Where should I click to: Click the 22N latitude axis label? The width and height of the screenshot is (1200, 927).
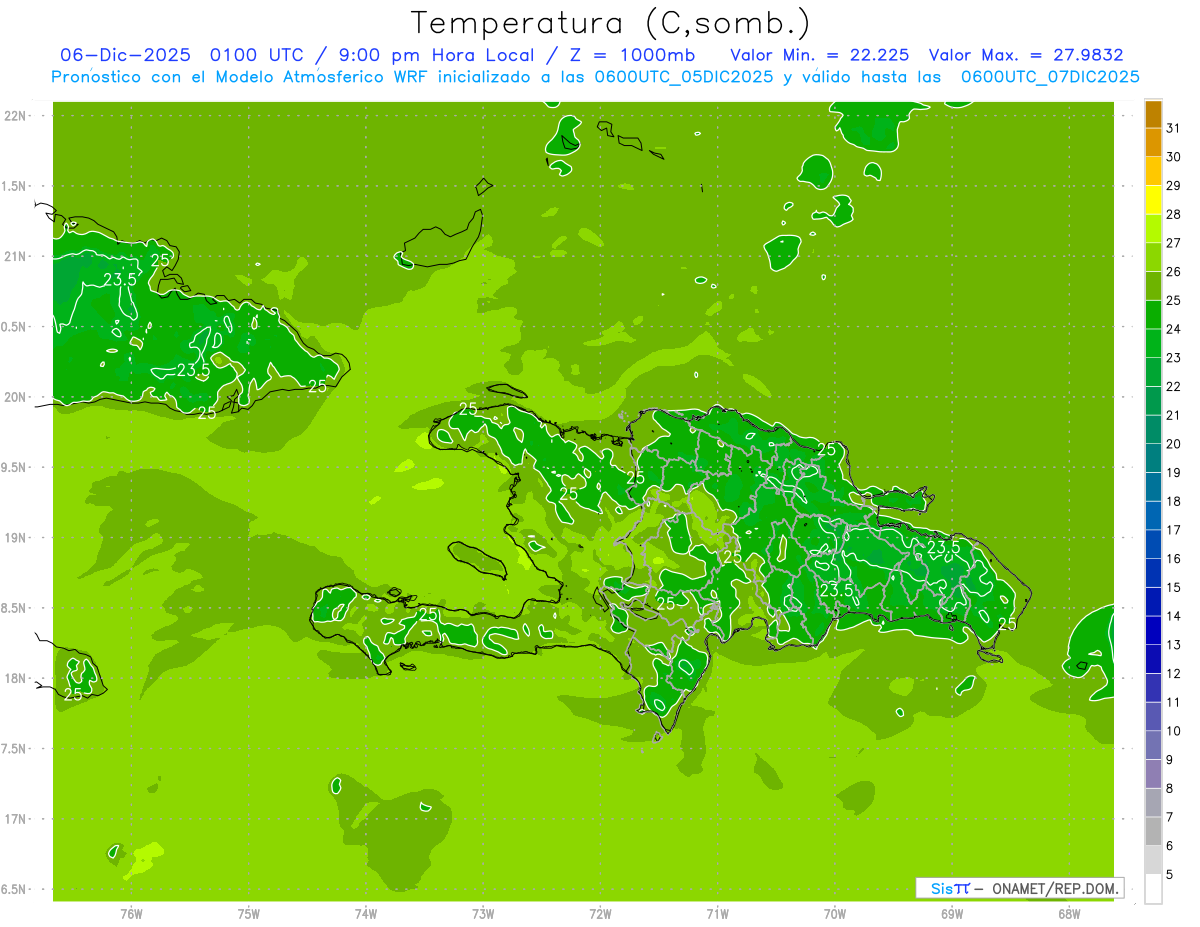pyautogui.click(x=15, y=116)
